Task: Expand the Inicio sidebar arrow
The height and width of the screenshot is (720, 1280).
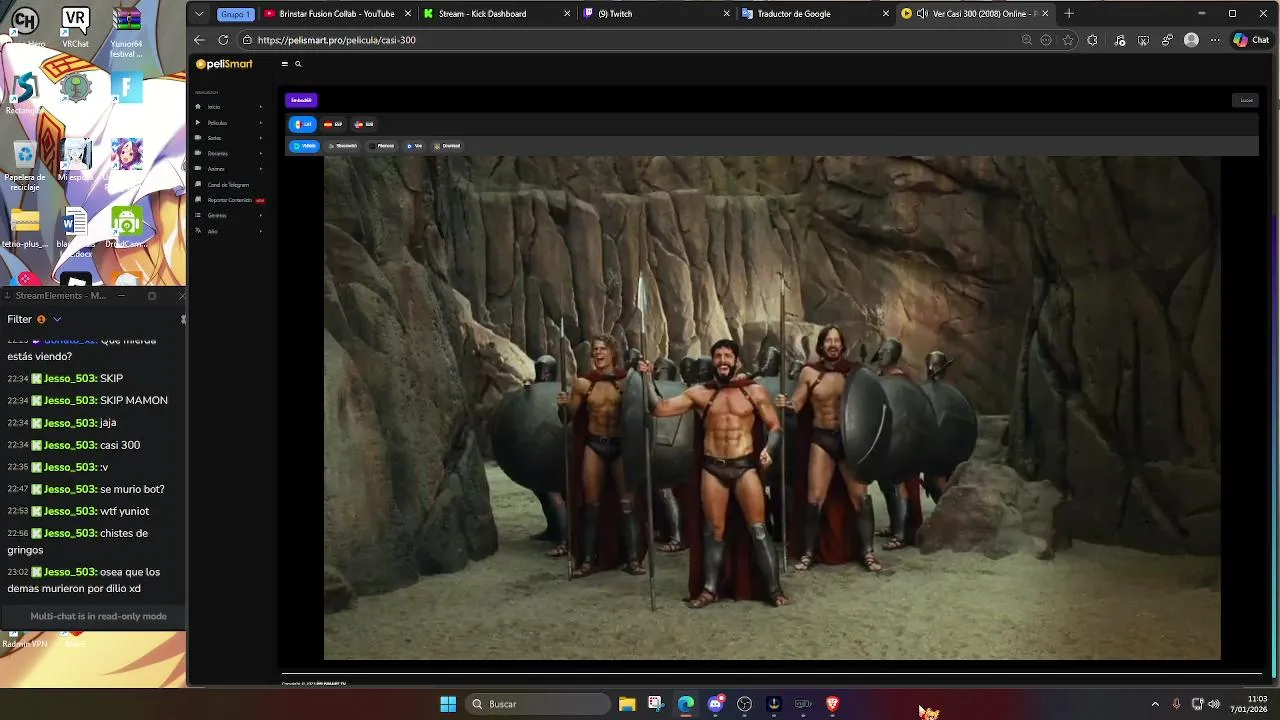Action: (x=261, y=107)
